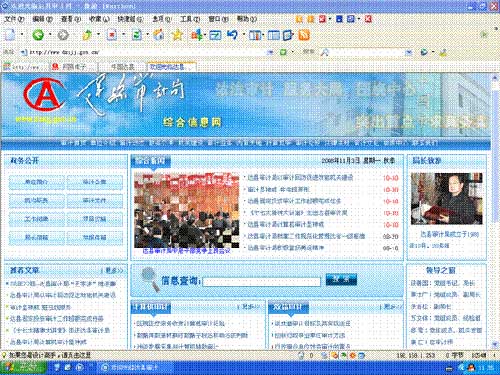Open the 工具 (Tools) menu

coord(190,19)
